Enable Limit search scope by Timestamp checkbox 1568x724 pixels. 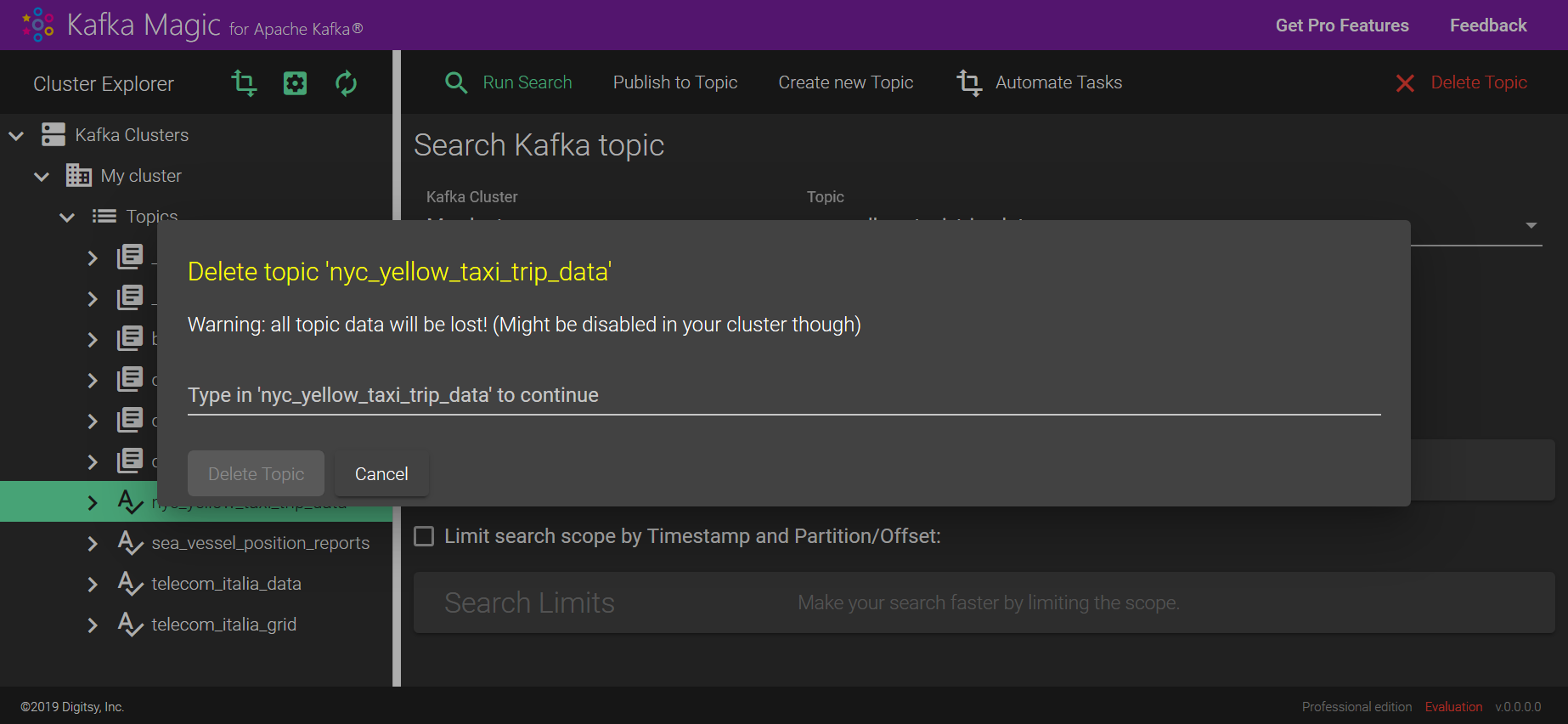click(424, 536)
